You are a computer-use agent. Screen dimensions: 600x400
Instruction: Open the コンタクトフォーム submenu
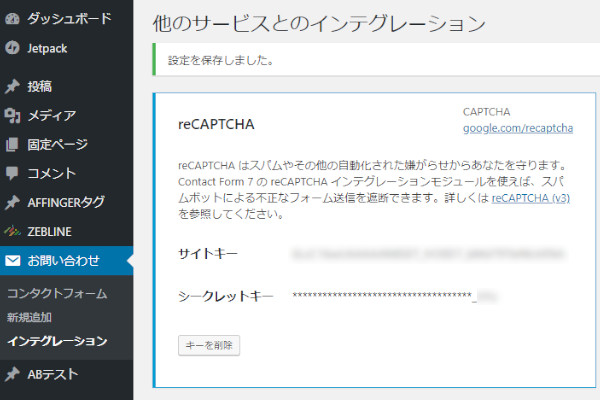click(x=57, y=293)
